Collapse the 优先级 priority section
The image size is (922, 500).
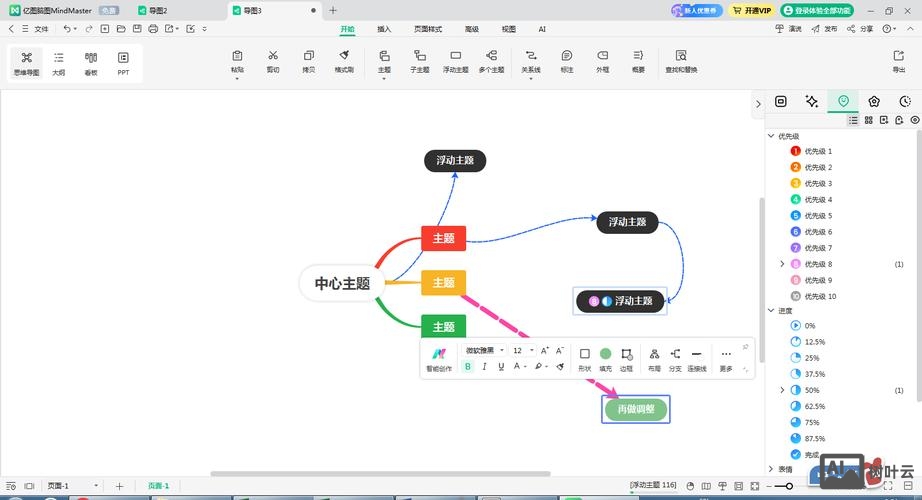(x=771, y=136)
